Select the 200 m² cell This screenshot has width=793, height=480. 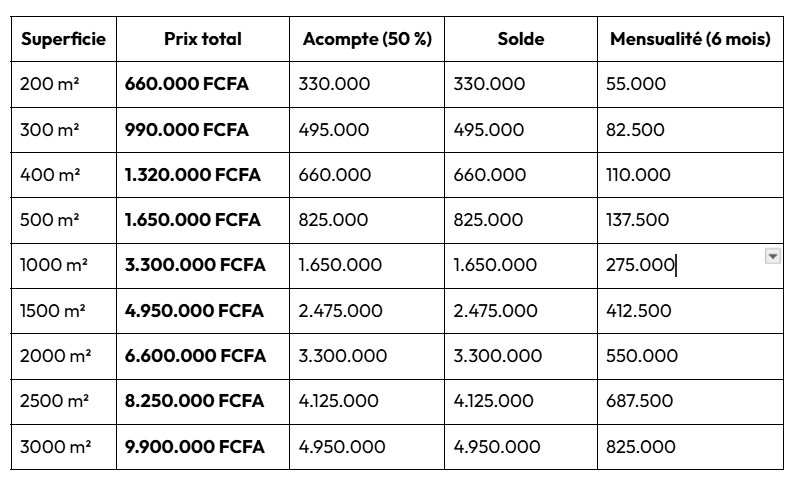pos(64,84)
